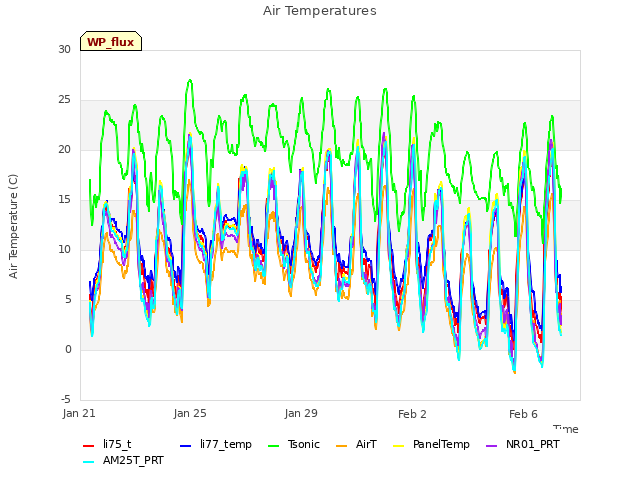Click the Jan 21 x-axis tick label
The width and height of the screenshot is (640, 480).
pos(79,413)
